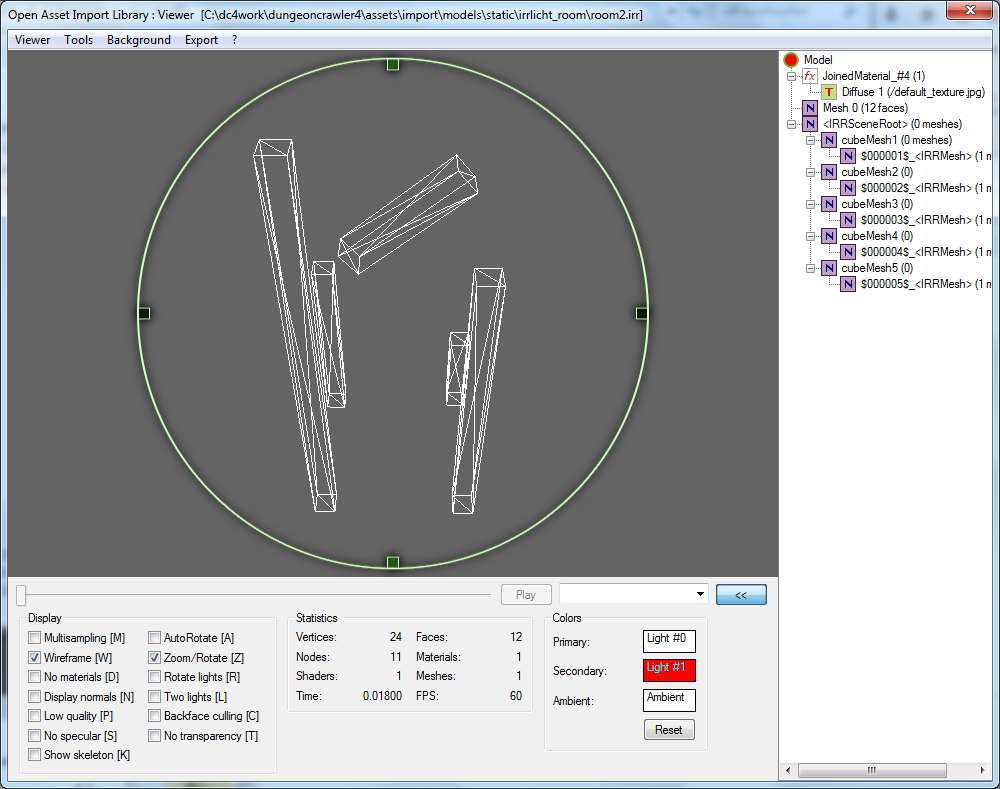Click the animation timeline slider handle

tap(21, 595)
